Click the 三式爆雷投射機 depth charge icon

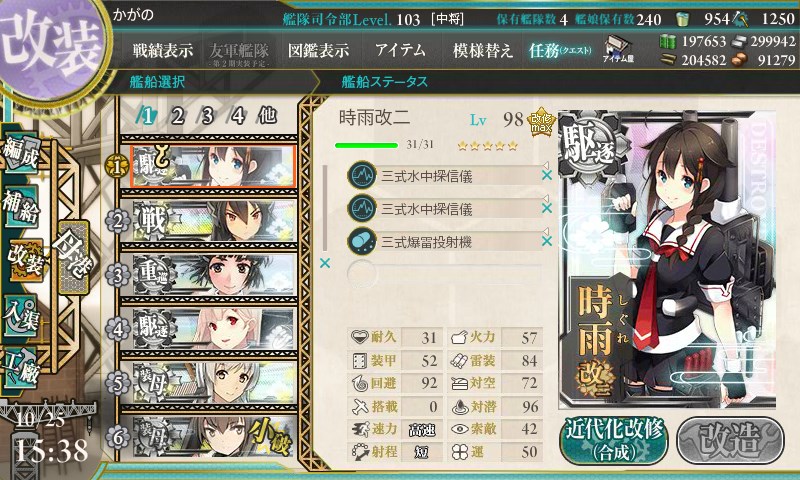point(362,241)
